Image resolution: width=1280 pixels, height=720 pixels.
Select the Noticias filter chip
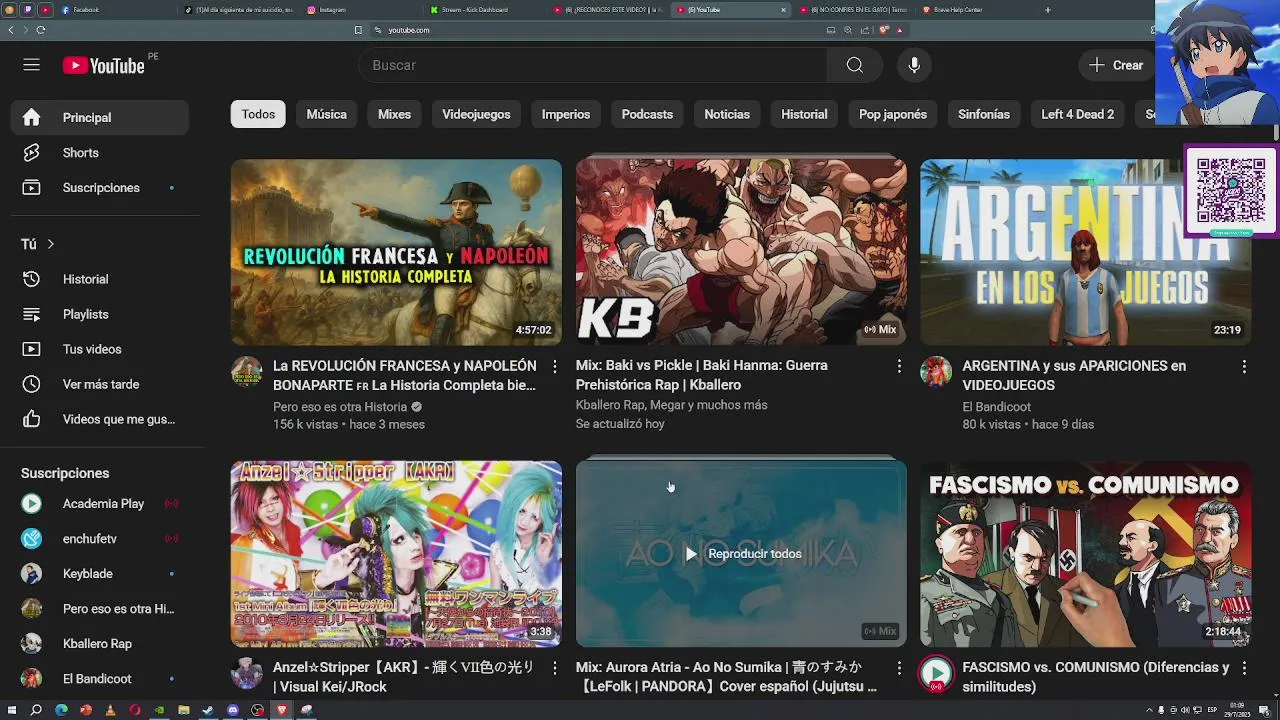727,114
